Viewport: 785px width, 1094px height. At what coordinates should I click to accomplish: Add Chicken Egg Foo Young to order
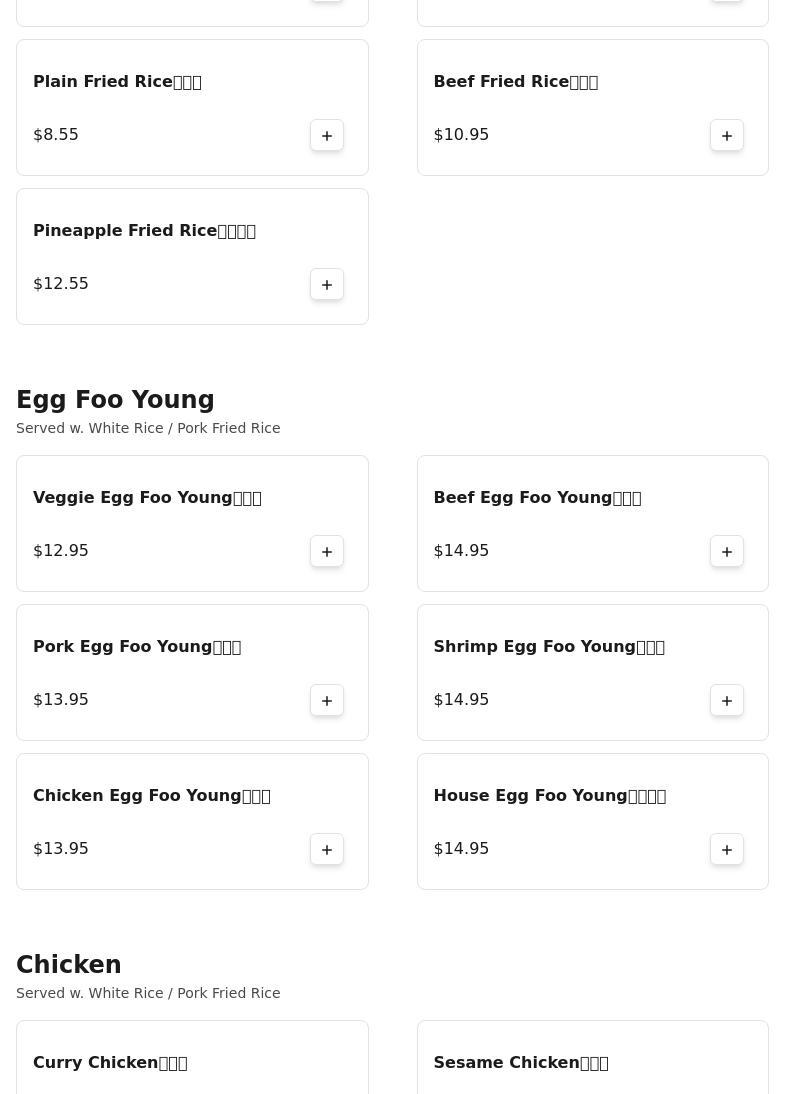327,849
